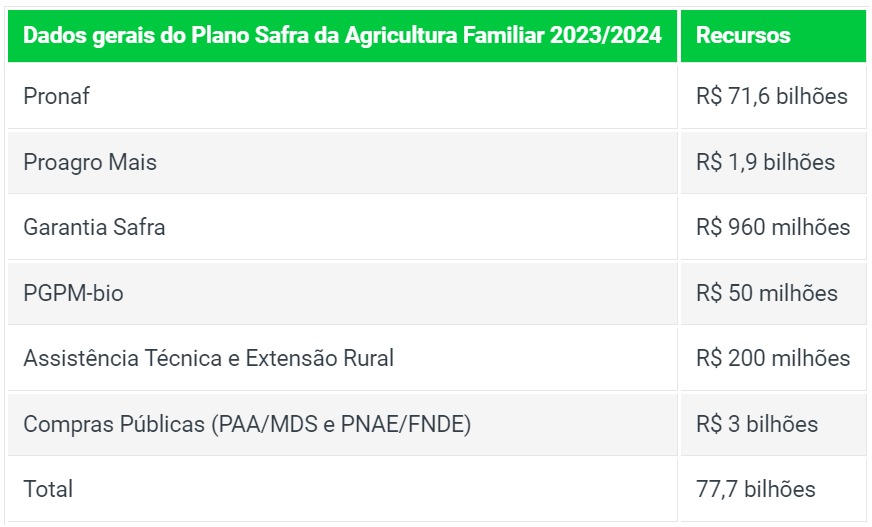This screenshot has height=527, width=872.
Task: Select the 'Garantia Safra' row label
Action: [x=94, y=227]
